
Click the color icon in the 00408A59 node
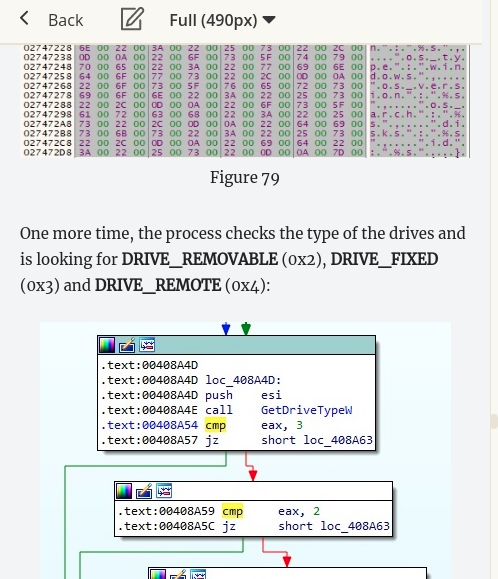[124, 491]
